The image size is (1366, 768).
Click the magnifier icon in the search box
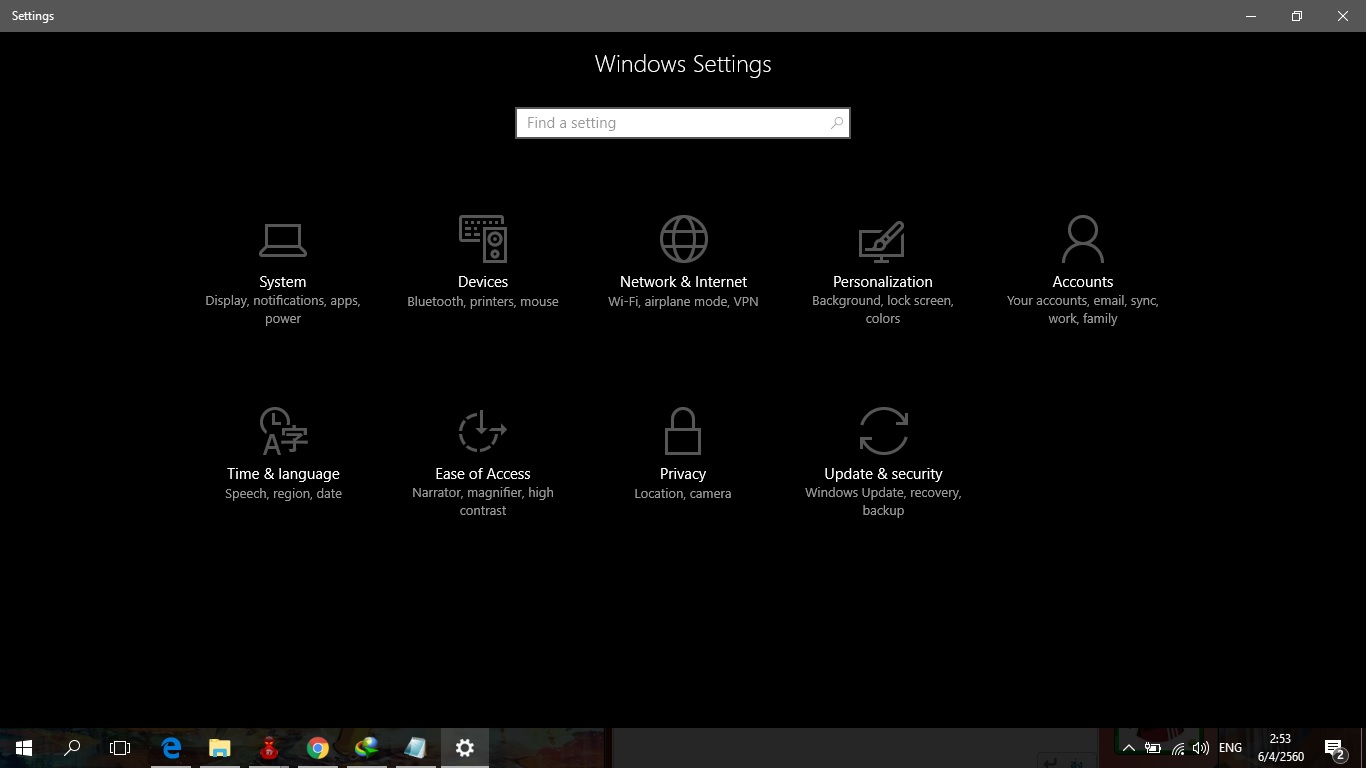click(836, 123)
